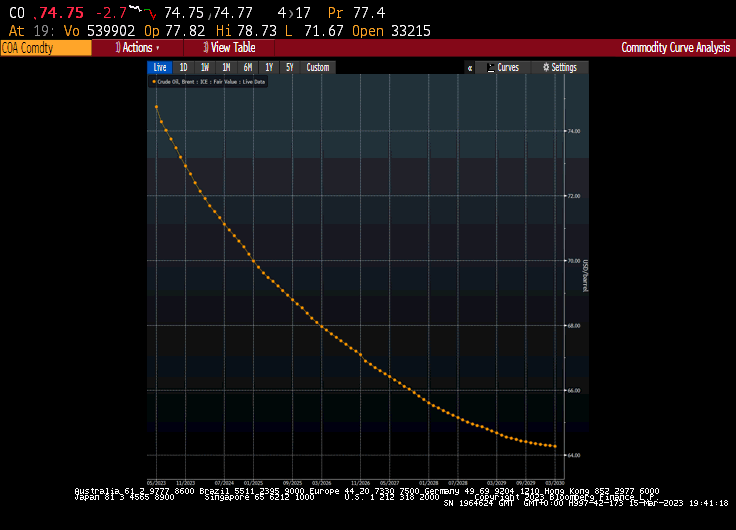Expand the Actions dropdown menu

coord(138,48)
